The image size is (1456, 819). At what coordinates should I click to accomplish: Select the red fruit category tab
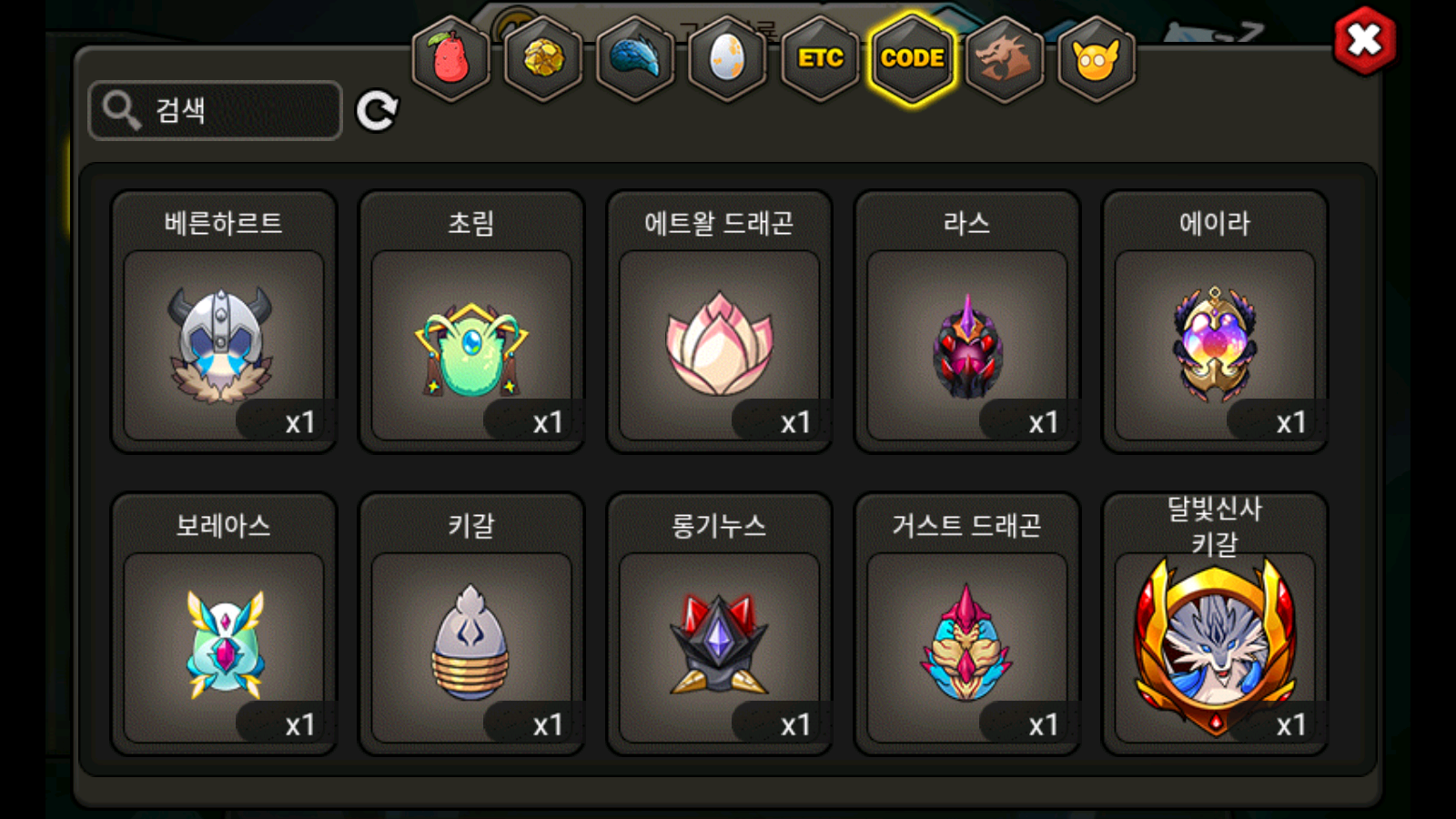point(451,59)
